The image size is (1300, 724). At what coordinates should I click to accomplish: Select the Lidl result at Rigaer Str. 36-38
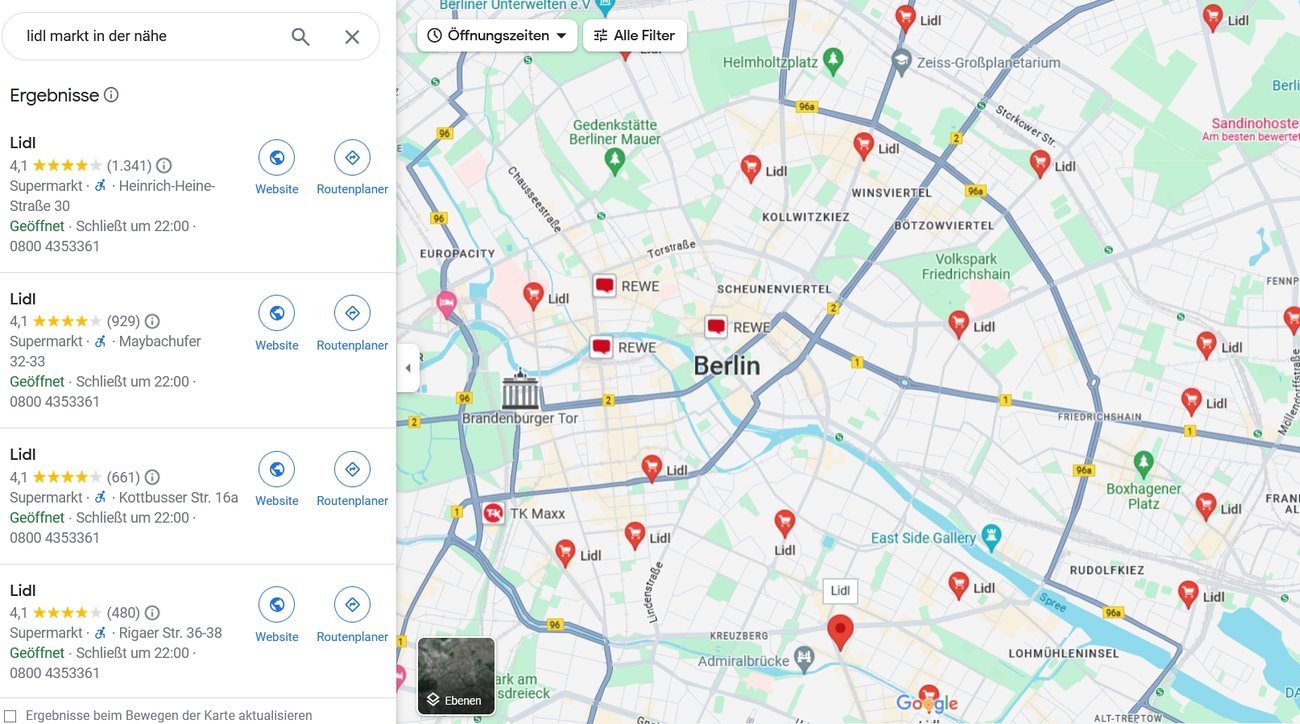tap(125, 631)
